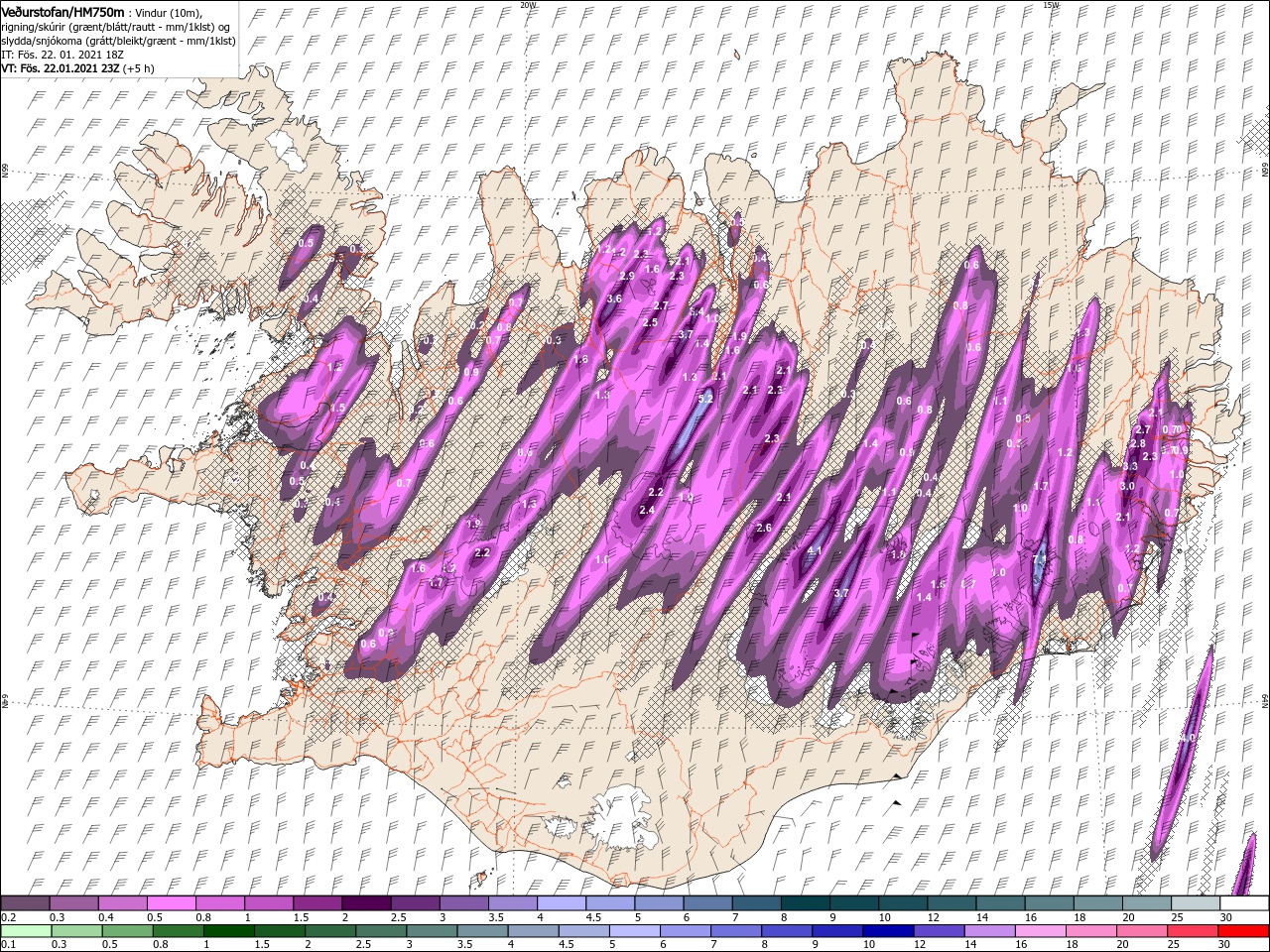Click the 3.6 precipitation value on map

pos(614,298)
